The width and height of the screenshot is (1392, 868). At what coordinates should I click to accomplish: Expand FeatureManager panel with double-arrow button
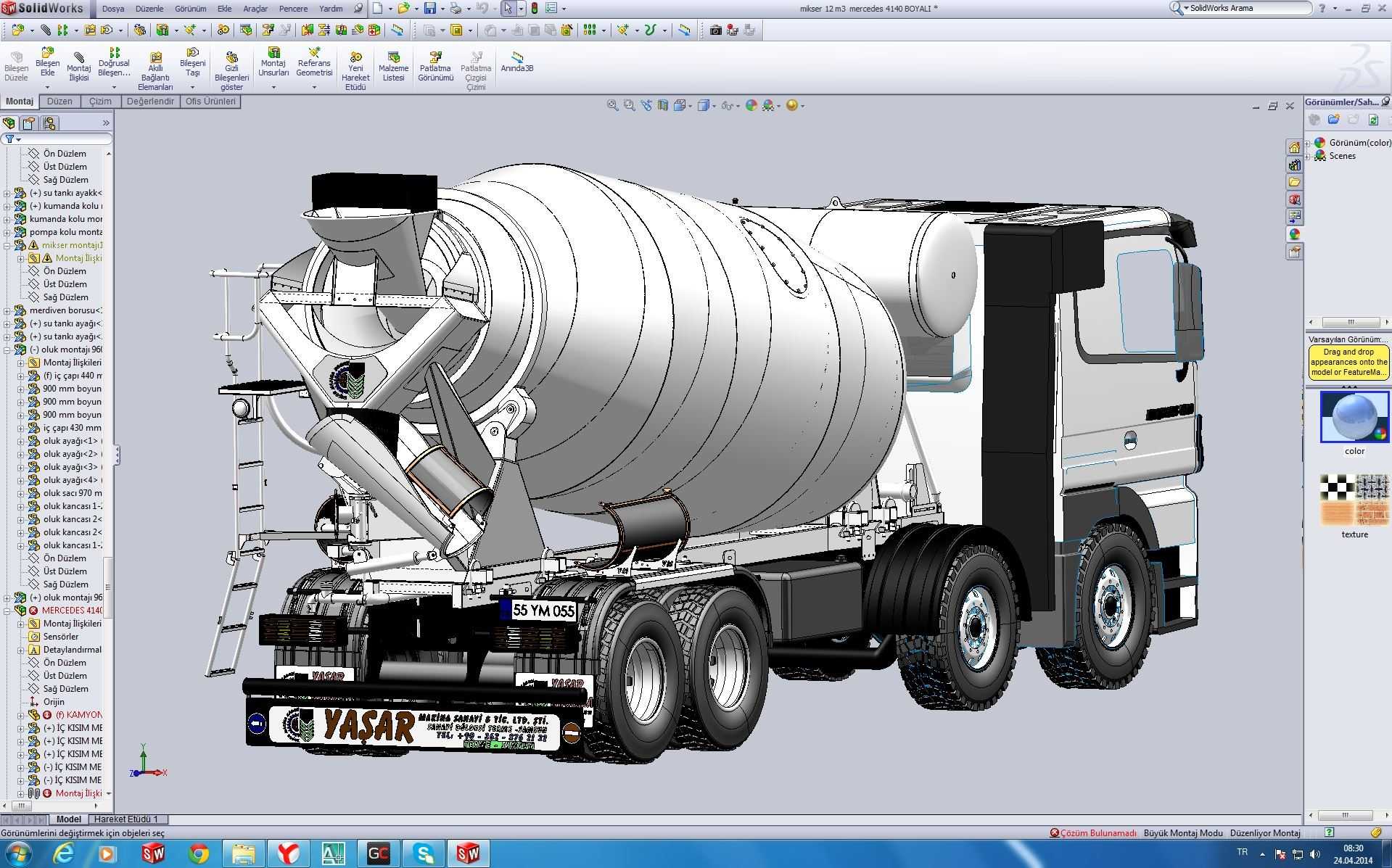click(x=106, y=123)
